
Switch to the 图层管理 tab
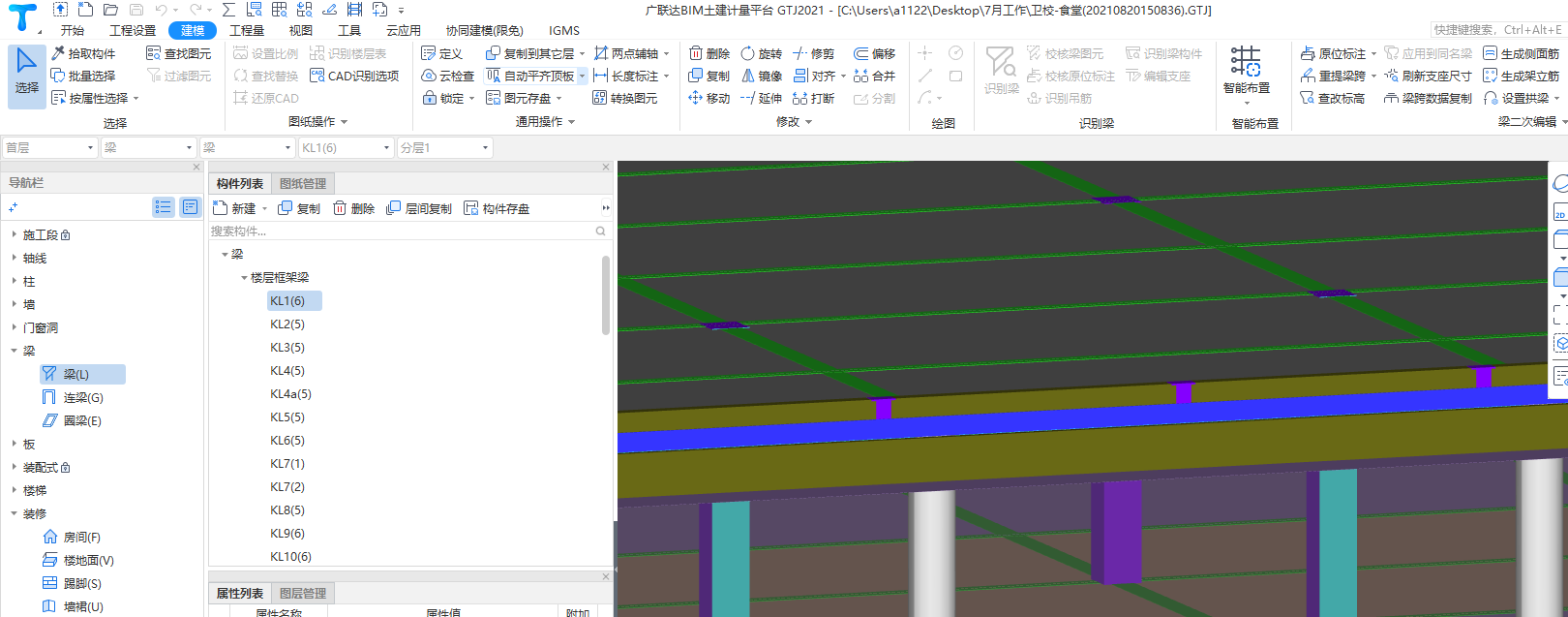303,593
